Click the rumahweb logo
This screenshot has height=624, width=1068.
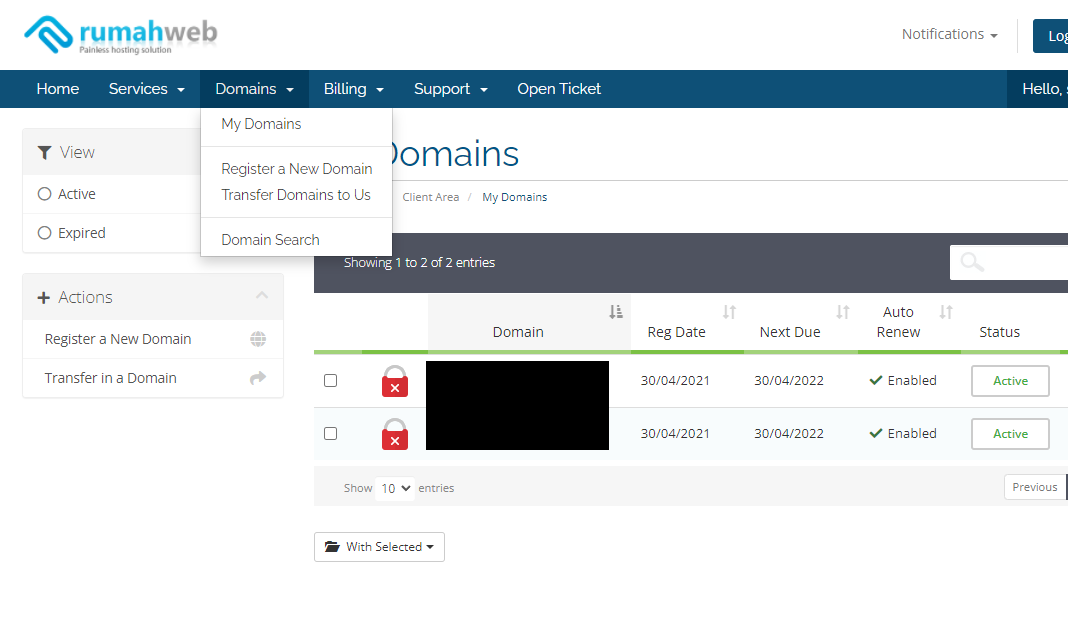(x=121, y=34)
